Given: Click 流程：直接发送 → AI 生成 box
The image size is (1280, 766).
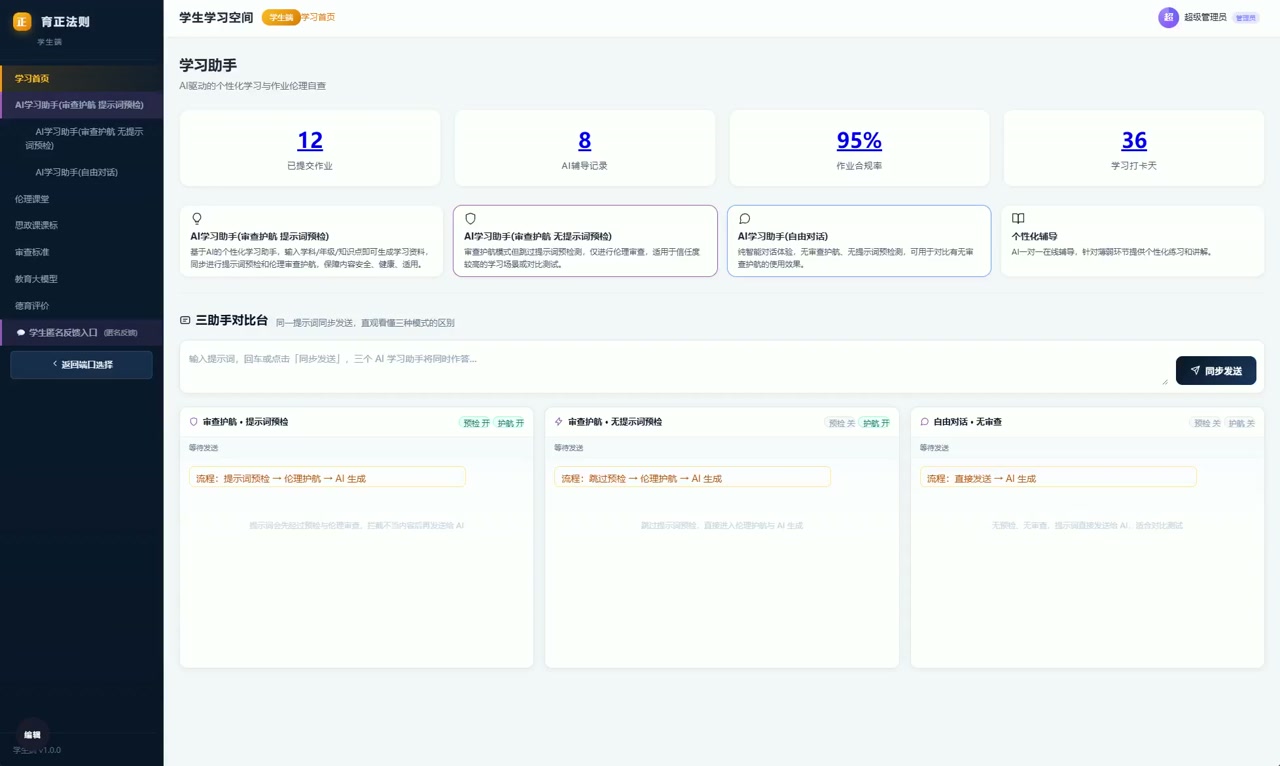Looking at the screenshot, I should [1058, 477].
